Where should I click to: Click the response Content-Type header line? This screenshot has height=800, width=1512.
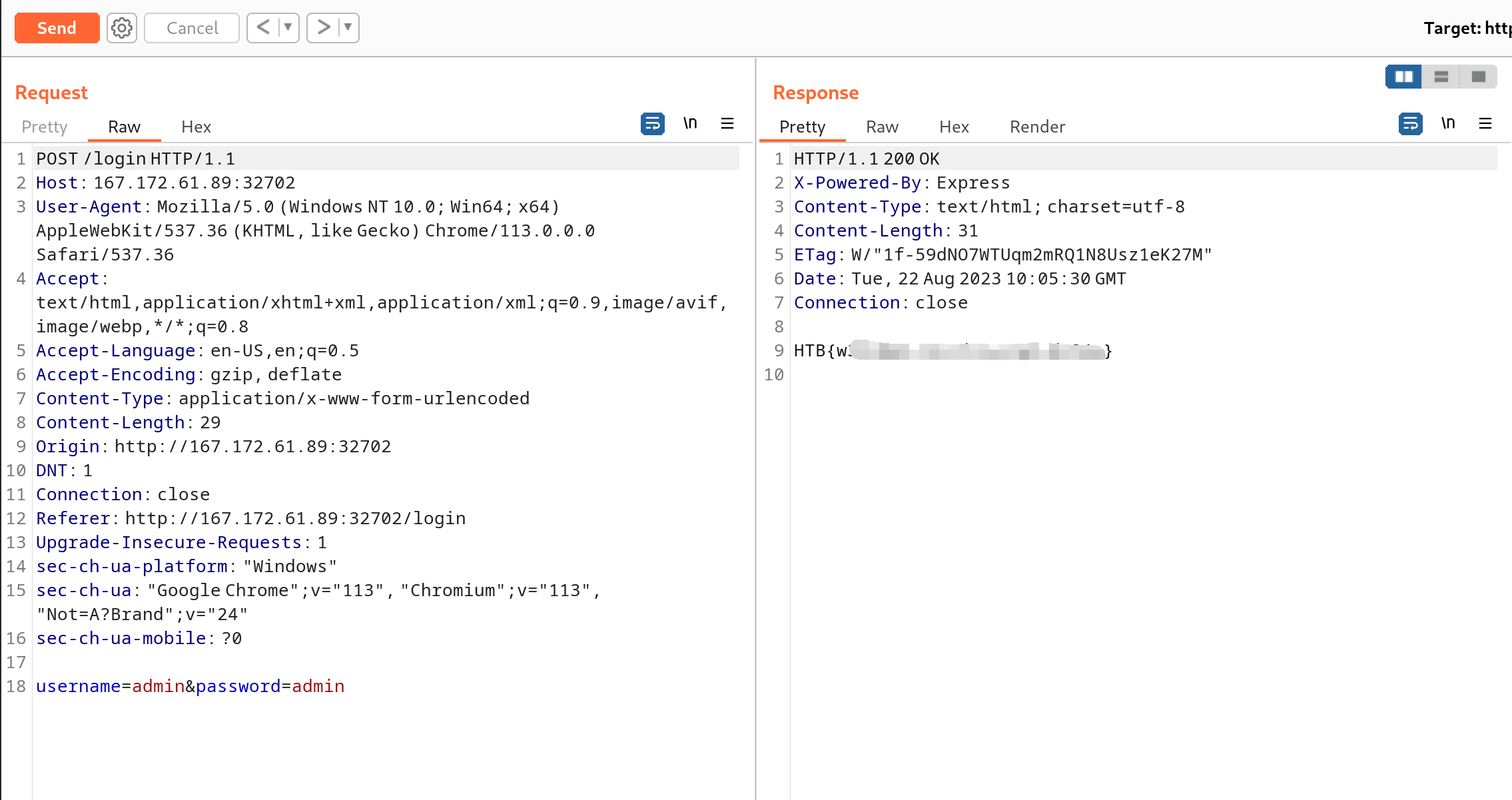click(x=990, y=206)
